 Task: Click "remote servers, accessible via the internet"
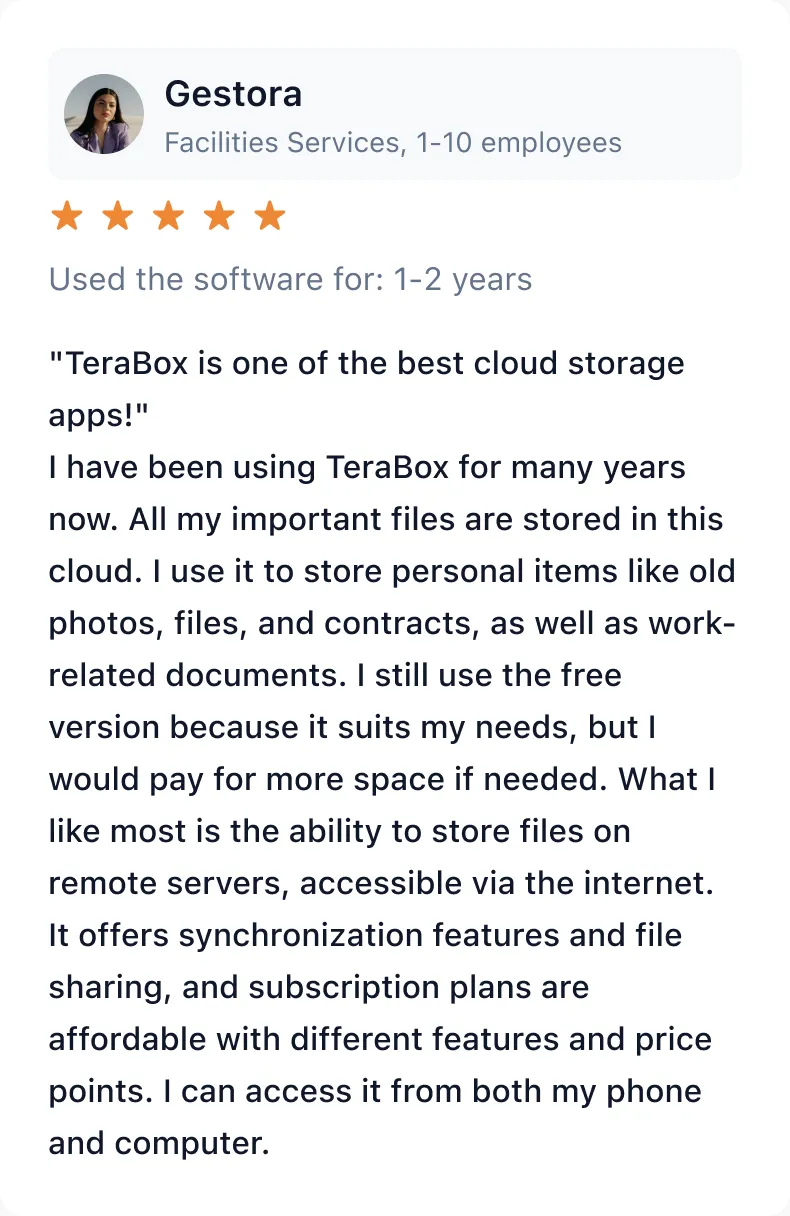(379, 883)
